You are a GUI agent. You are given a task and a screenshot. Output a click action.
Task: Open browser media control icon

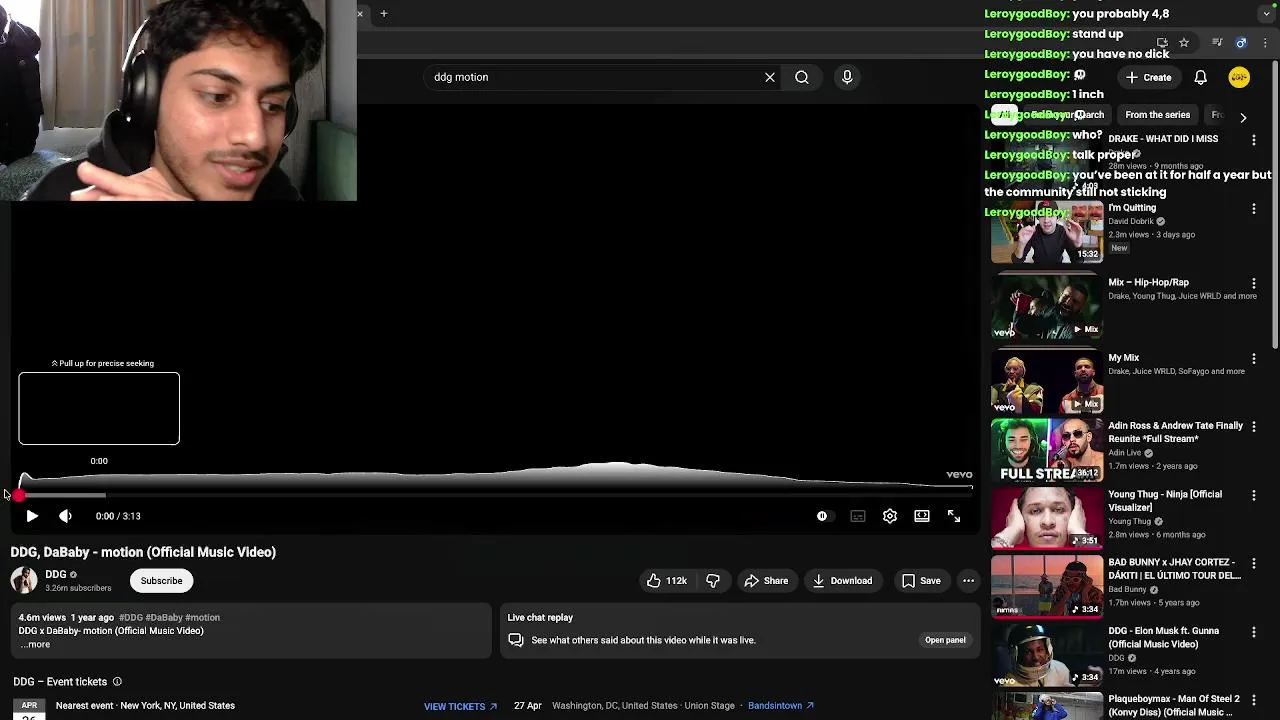tap(1217, 43)
